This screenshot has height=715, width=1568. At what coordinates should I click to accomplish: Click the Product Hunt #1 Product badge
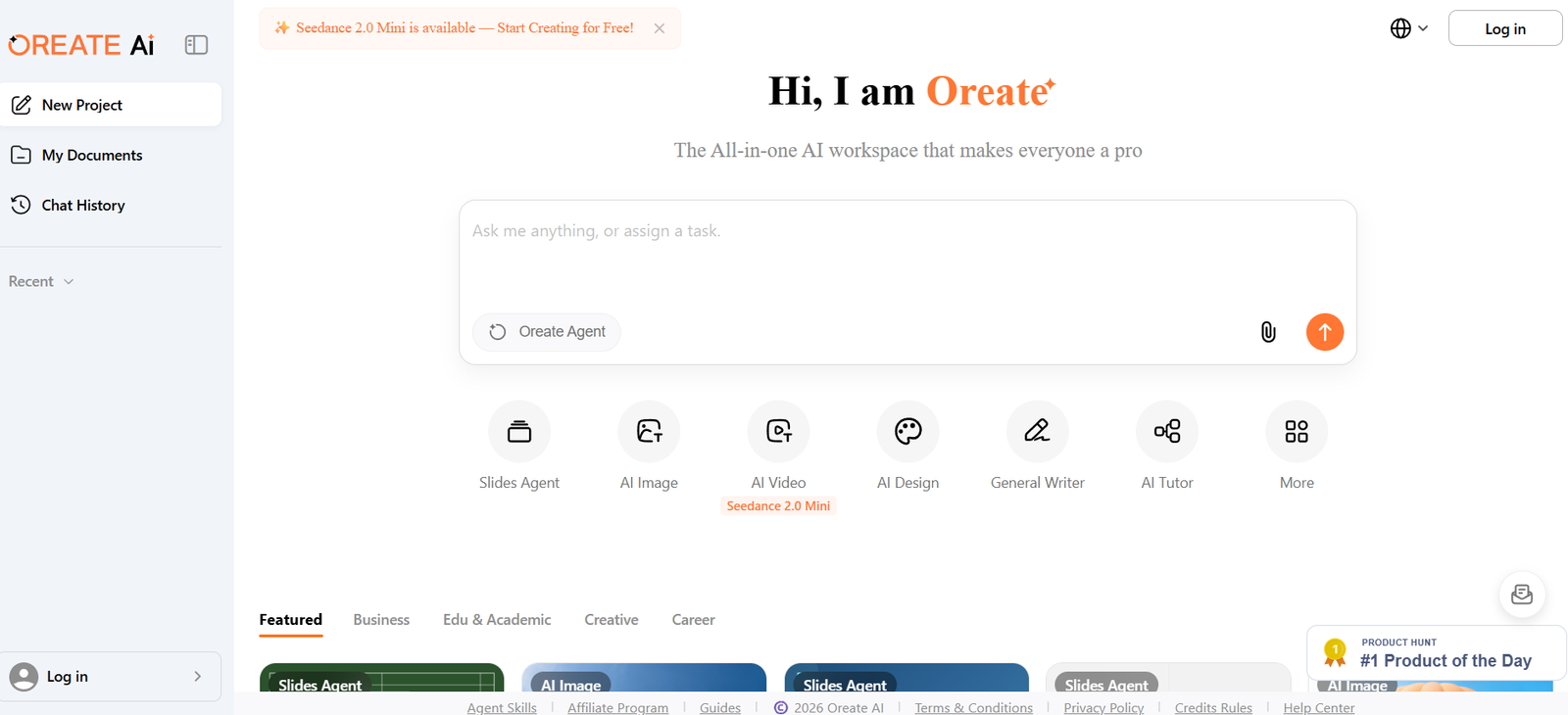(1436, 652)
